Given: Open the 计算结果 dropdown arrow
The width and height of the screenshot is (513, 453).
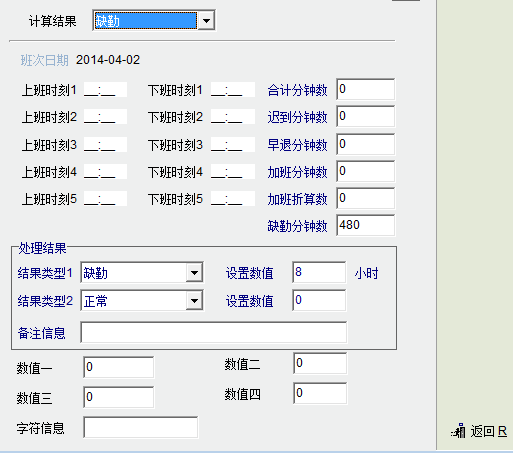Looking at the screenshot, I should pos(206,21).
